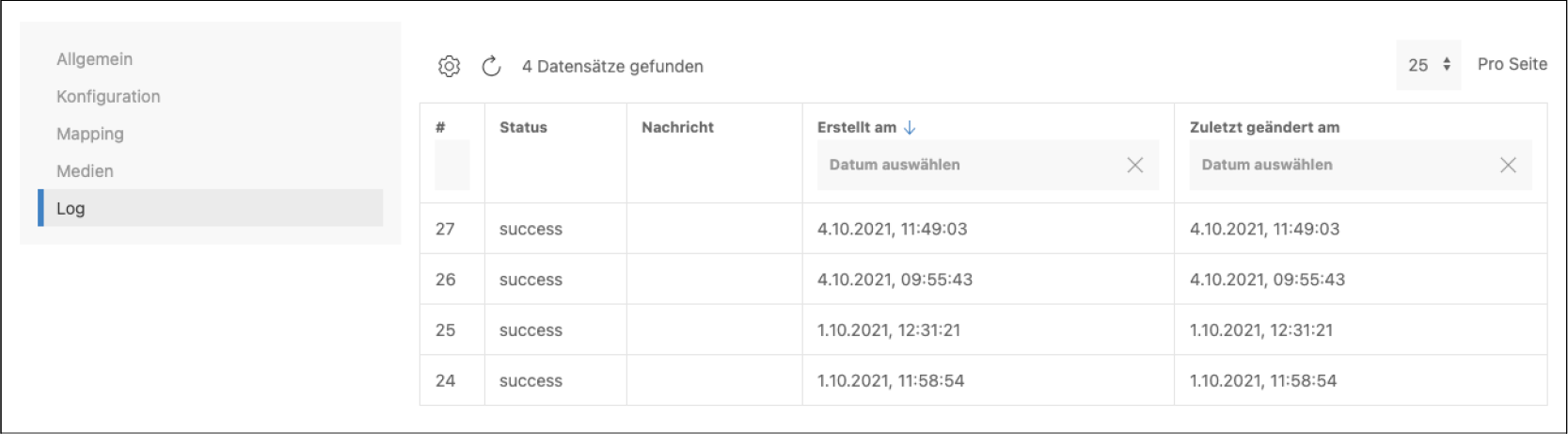The image size is (1568, 434).
Task: Open table settings gear icon
Action: [449, 66]
